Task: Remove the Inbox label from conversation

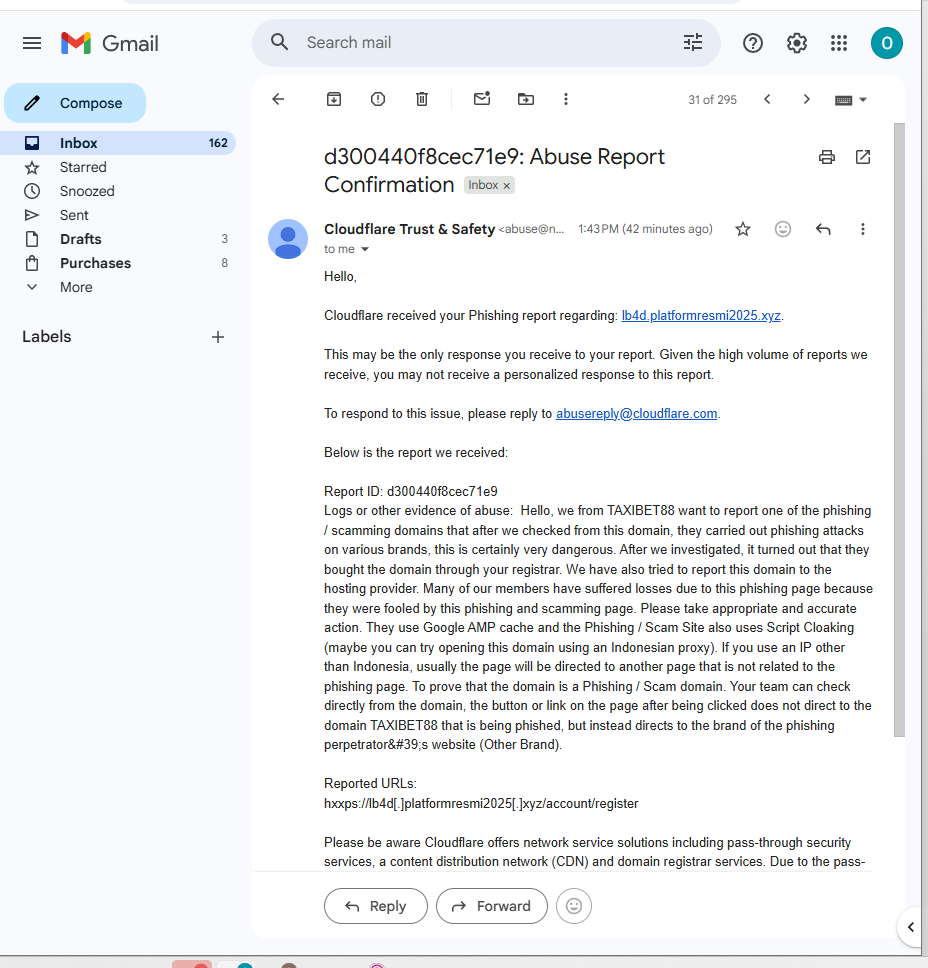Action: point(506,186)
